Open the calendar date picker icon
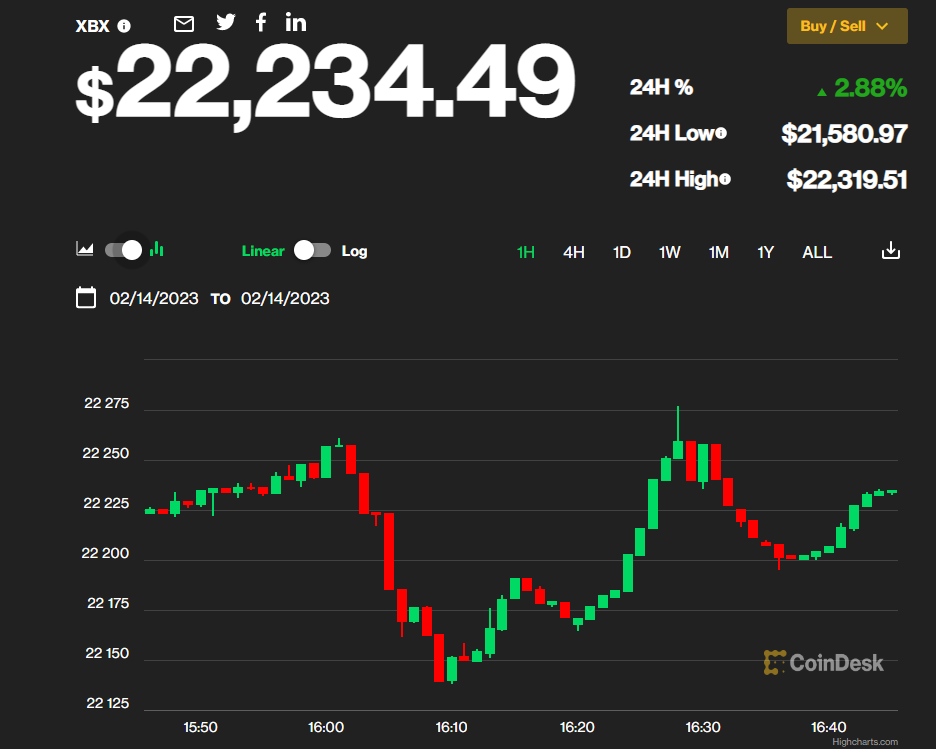The width and height of the screenshot is (936, 749). click(86, 297)
